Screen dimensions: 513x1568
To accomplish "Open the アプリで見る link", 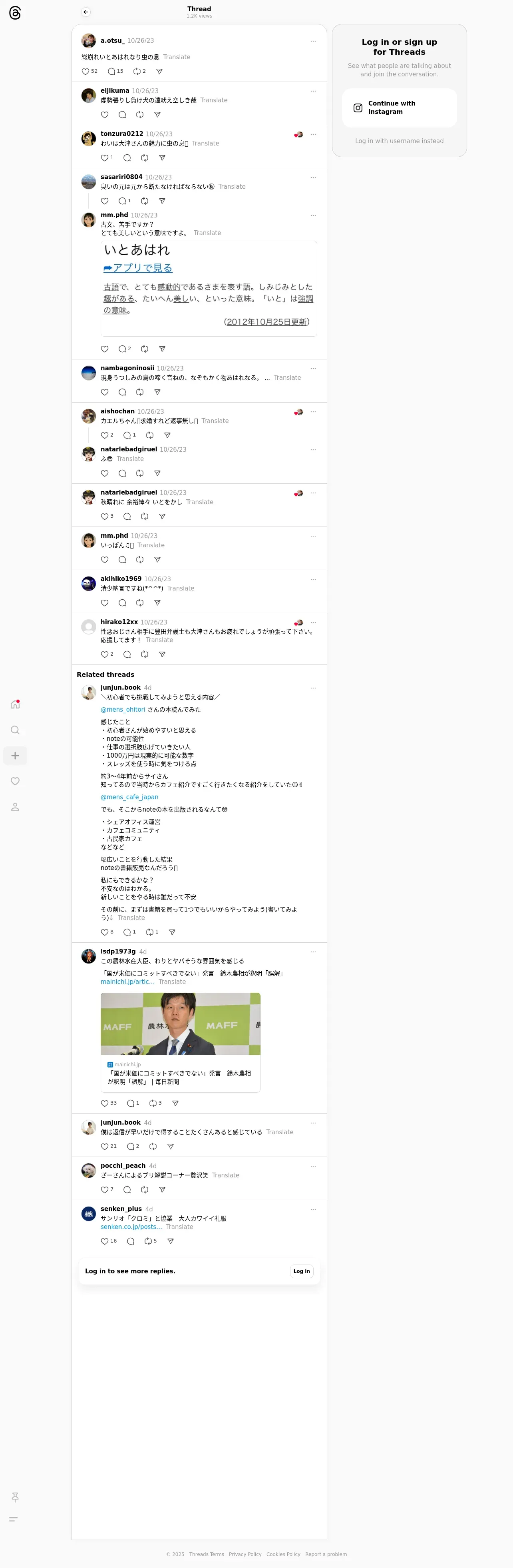I will [138, 268].
